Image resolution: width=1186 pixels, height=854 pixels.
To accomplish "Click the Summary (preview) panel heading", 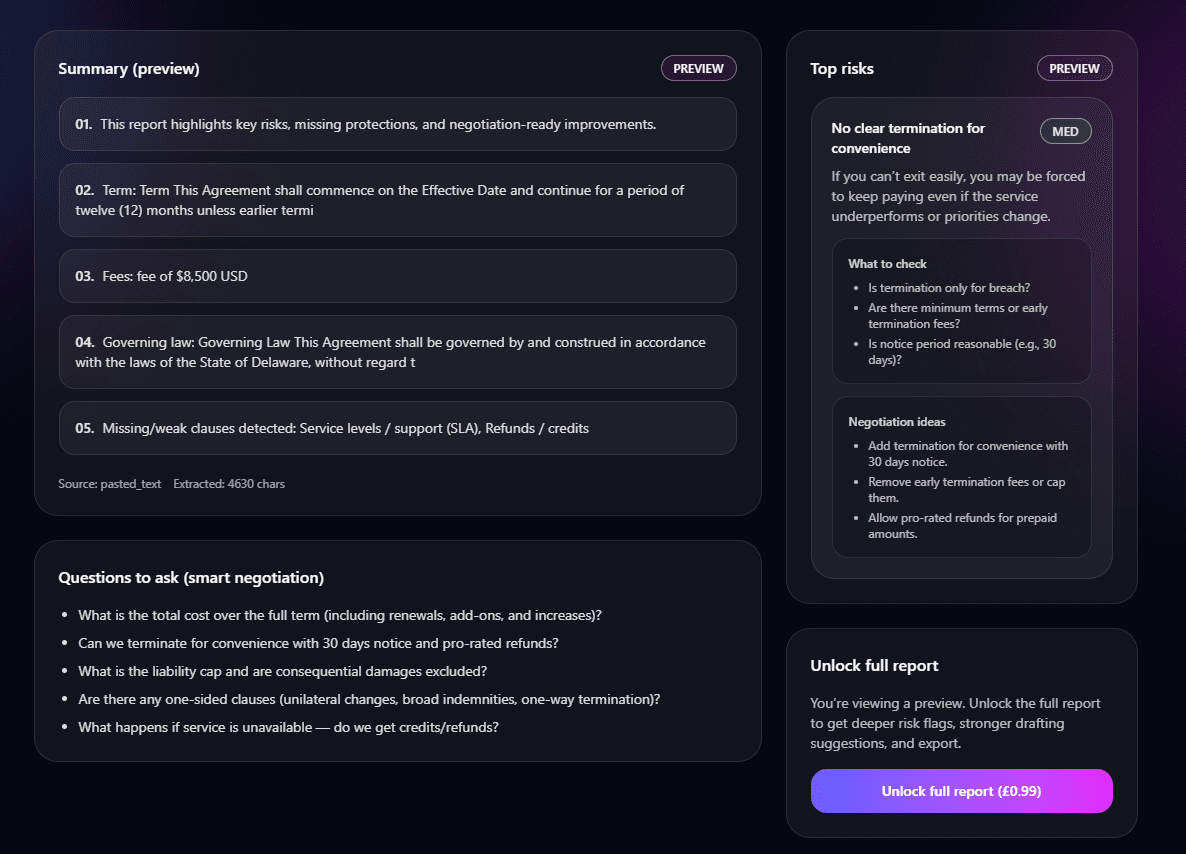I will [128, 69].
